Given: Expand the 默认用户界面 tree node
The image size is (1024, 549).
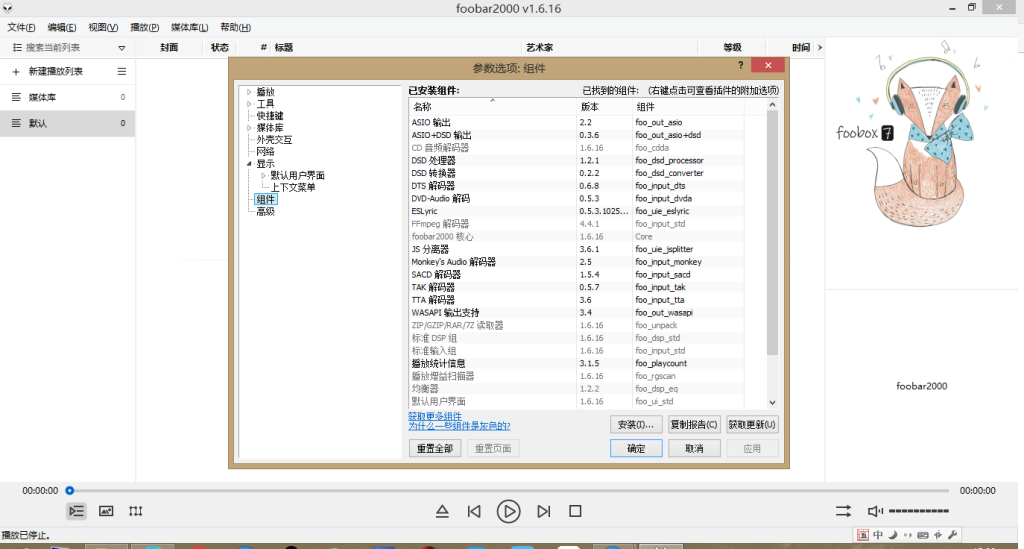Looking at the screenshot, I should click(x=263, y=176).
